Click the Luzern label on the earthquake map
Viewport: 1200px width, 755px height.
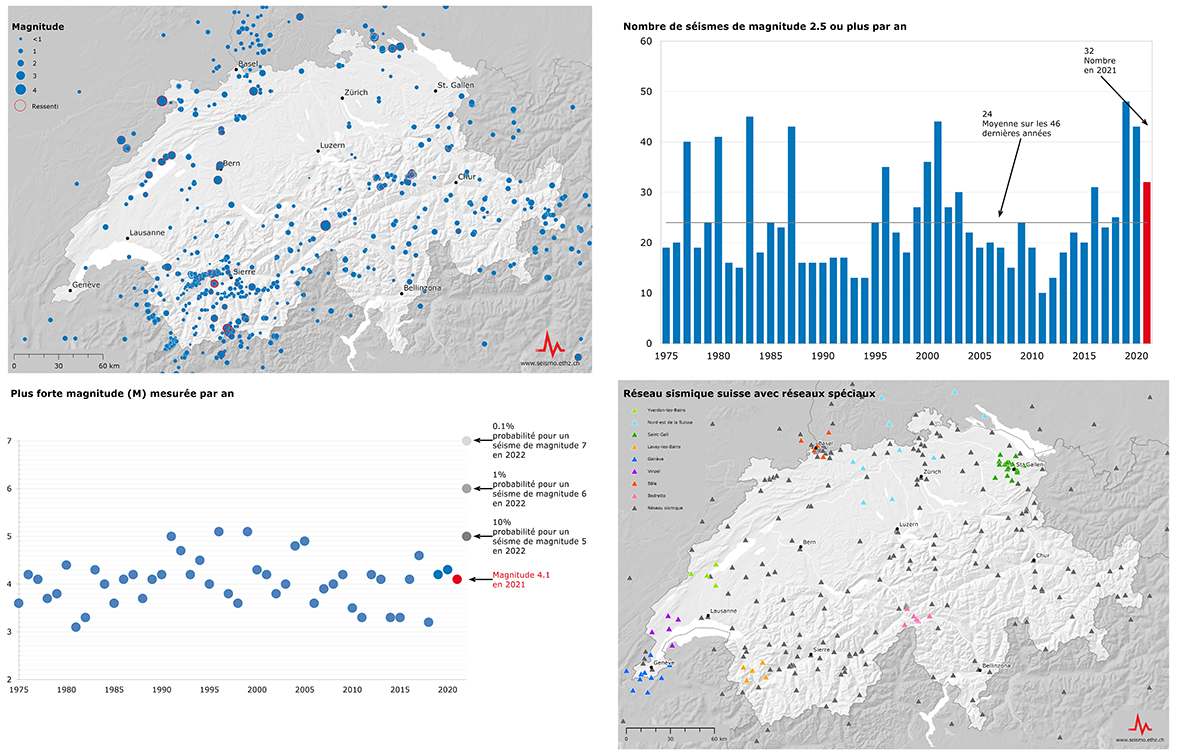click(332, 145)
